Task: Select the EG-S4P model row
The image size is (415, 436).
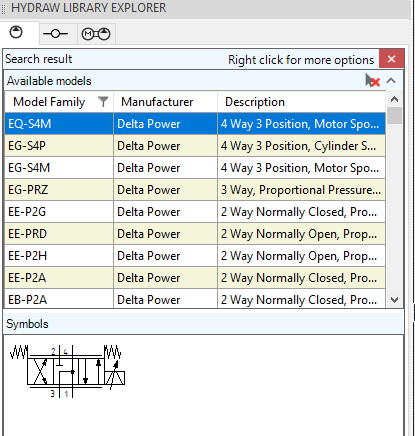Action: (195, 146)
